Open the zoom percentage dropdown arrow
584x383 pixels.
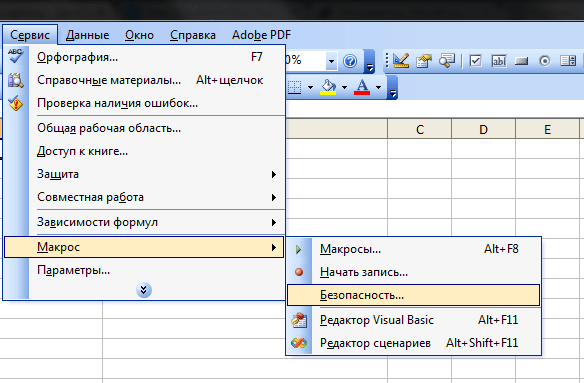coord(331,61)
